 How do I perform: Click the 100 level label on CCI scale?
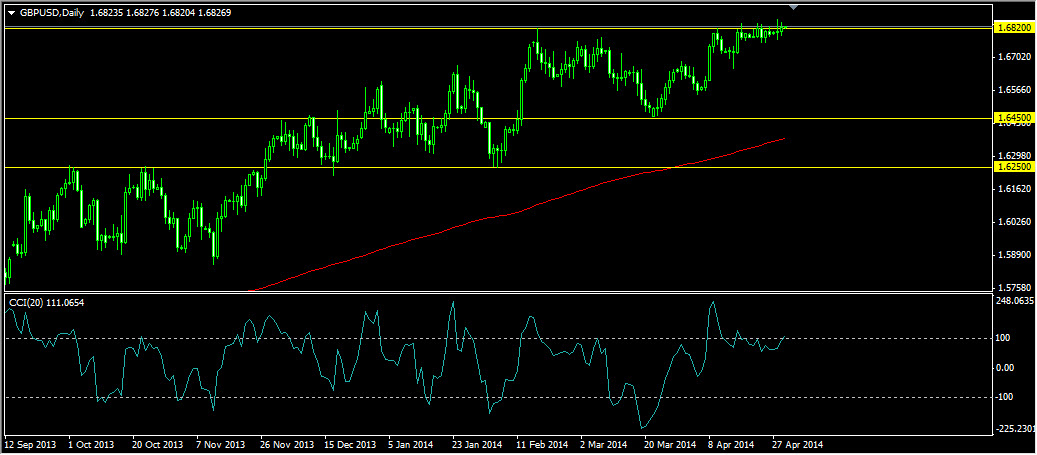click(x=1005, y=338)
